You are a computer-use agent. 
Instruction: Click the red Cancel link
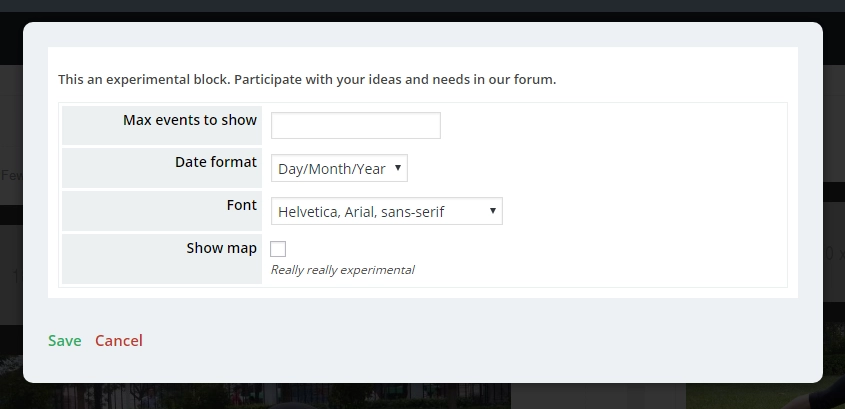coord(119,341)
